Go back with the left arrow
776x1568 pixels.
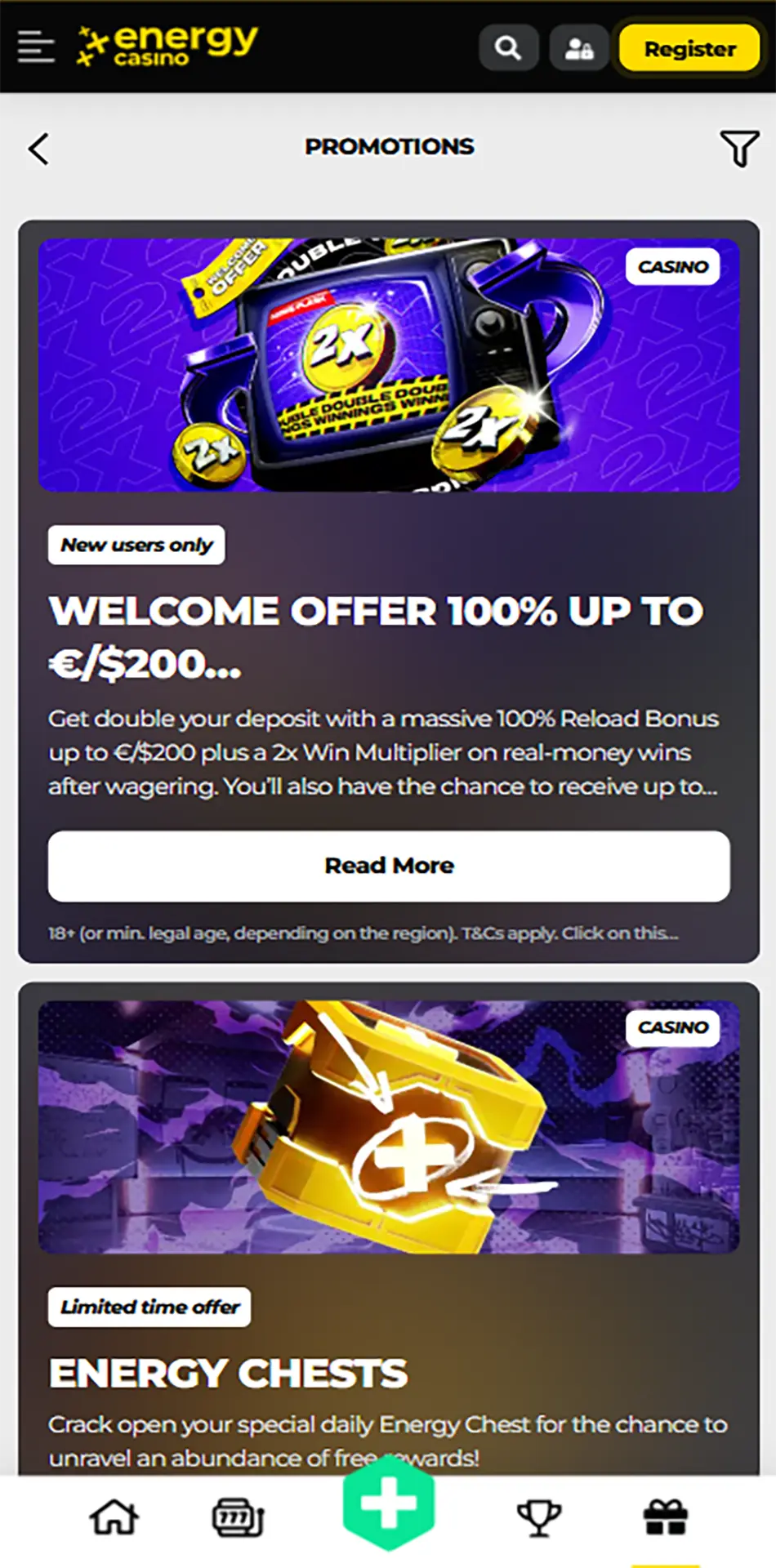(x=38, y=149)
